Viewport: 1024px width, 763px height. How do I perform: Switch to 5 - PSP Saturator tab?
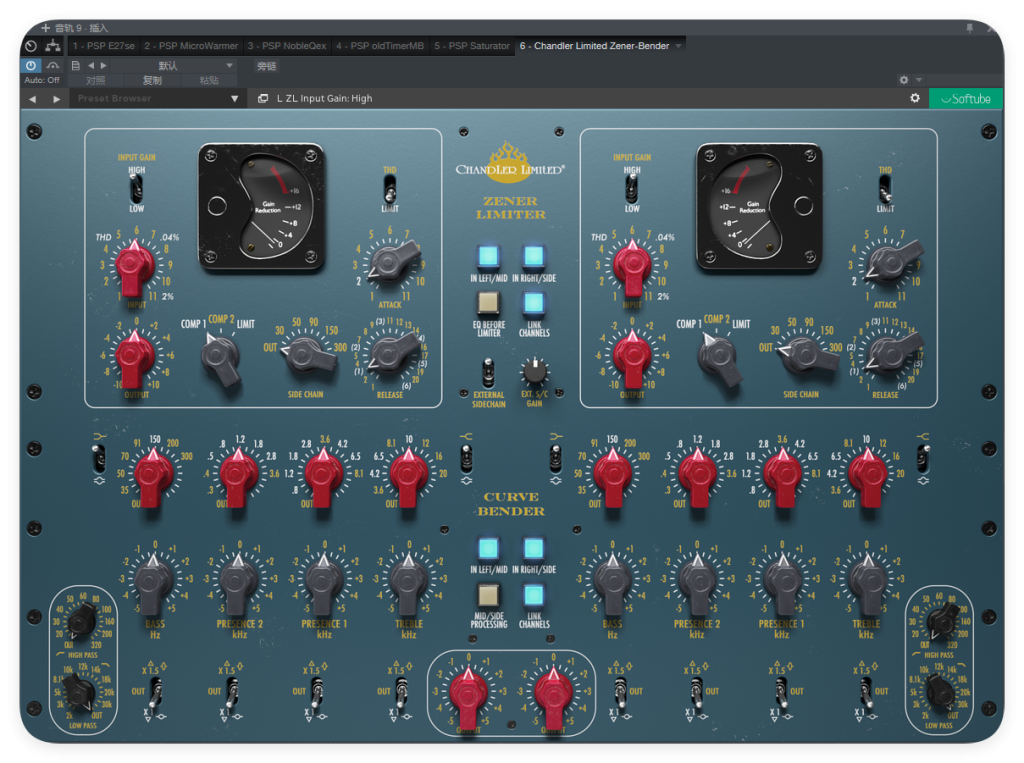point(472,46)
